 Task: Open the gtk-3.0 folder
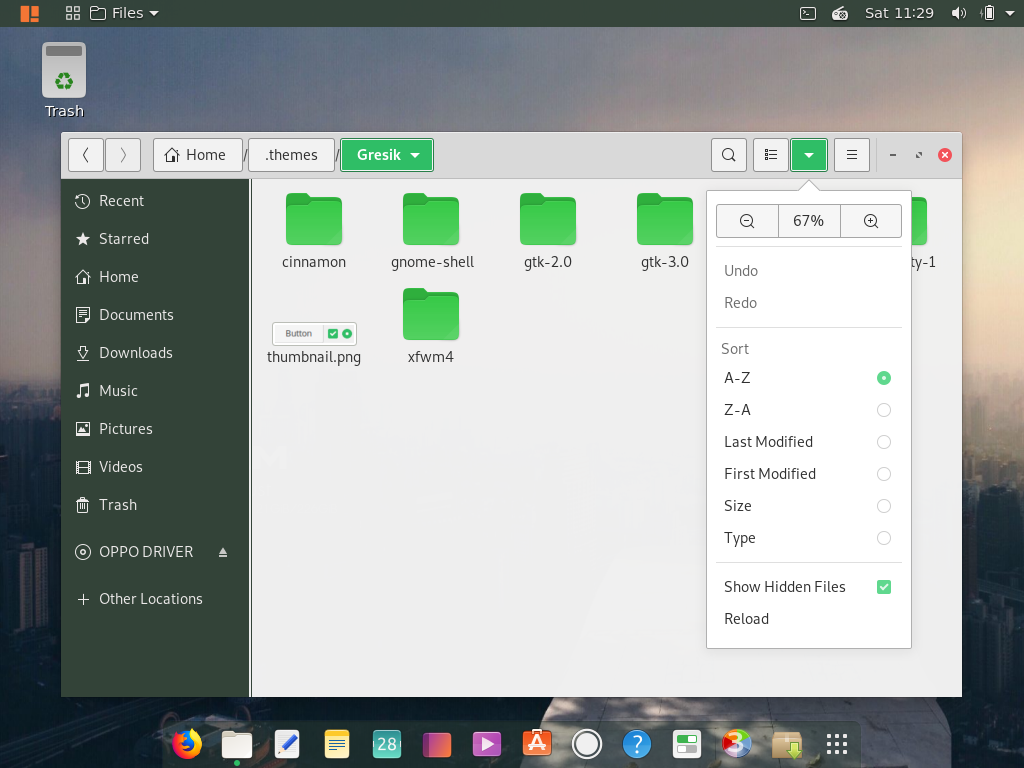(665, 231)
